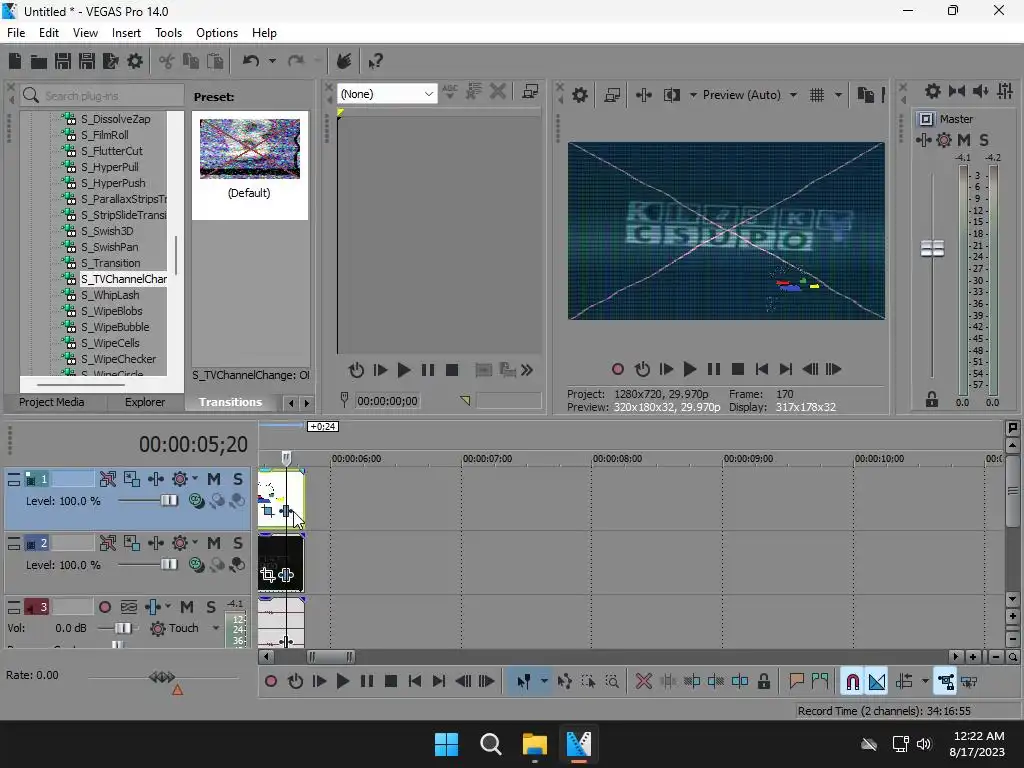Viewport: 1024px width, 768px height.
Task: Expand the overlays grid dropdown arrow
Action: click(838, 95)
